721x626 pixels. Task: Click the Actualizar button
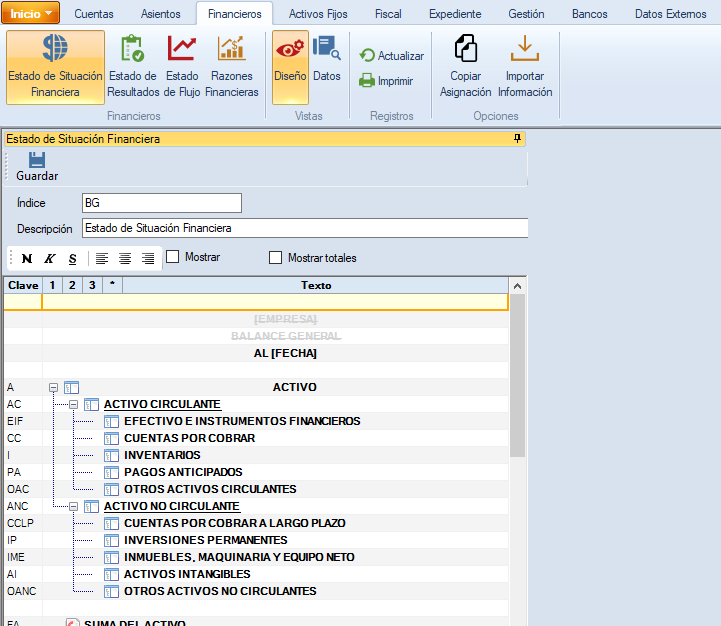point(392,56)
